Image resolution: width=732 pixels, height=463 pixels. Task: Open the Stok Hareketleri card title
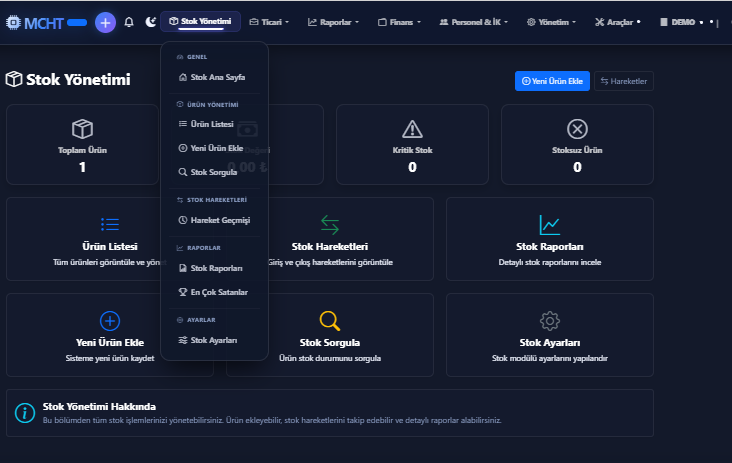[330, 246]
